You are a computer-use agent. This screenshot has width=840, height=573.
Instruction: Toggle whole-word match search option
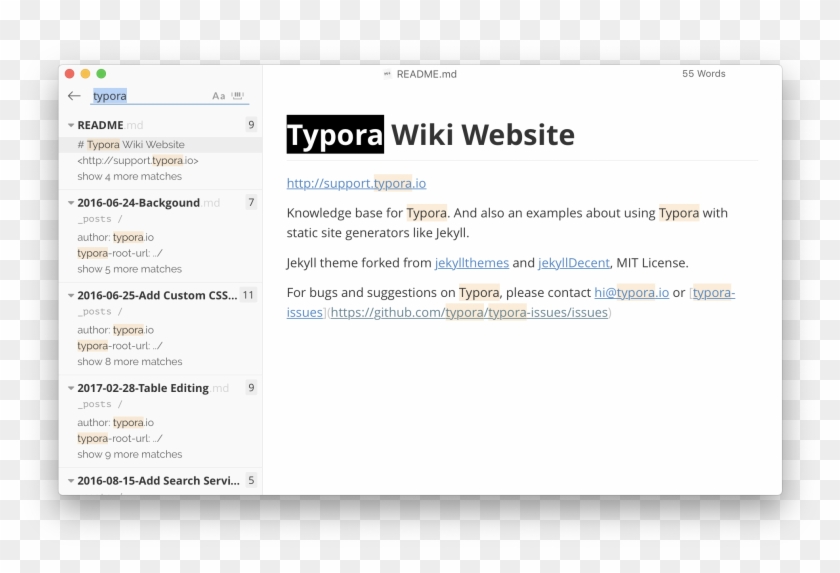click(238, 96)
